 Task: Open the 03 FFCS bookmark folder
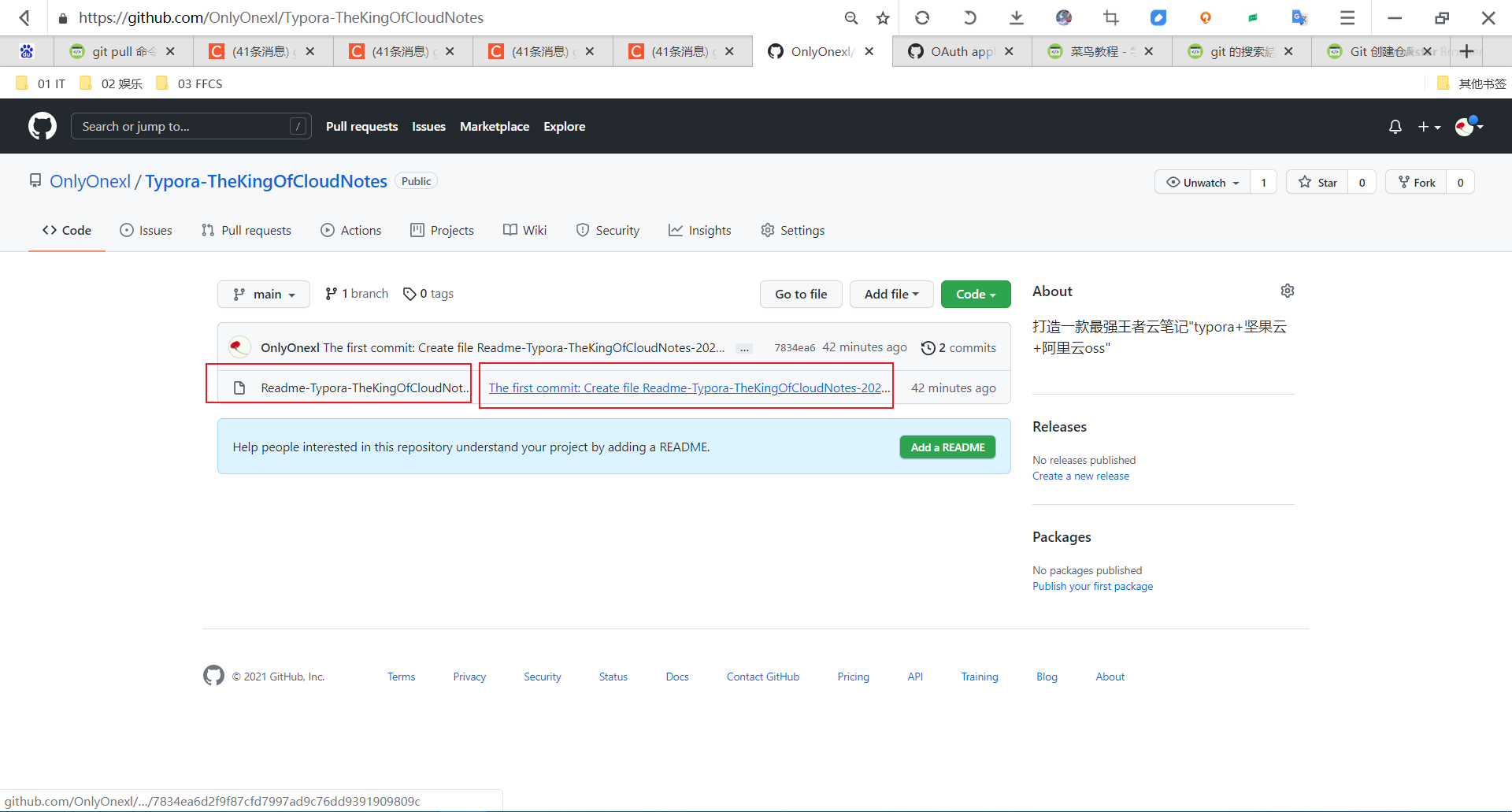(x=189, y=83)
